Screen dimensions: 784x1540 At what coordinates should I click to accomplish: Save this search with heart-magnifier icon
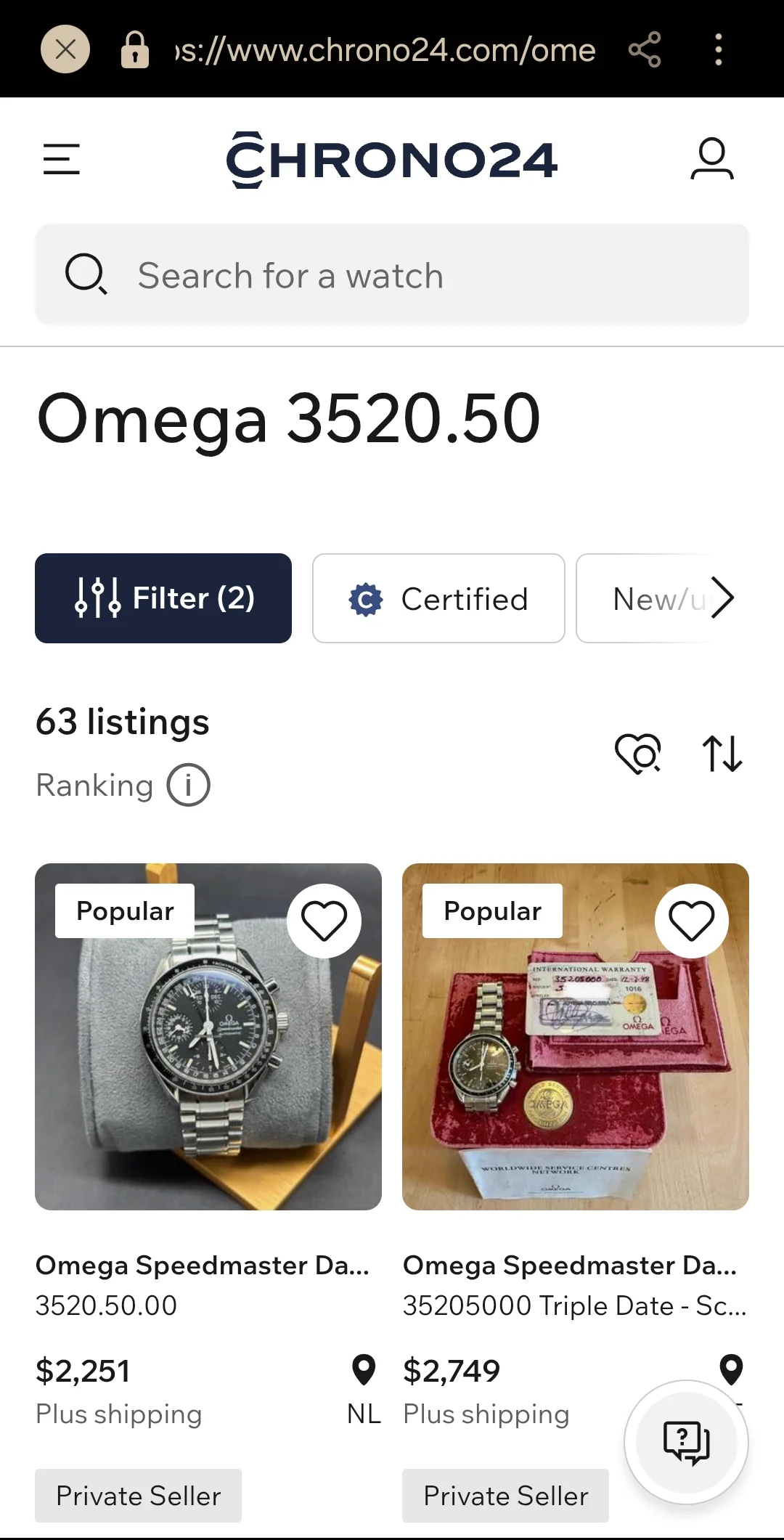[x=638, y=753]
